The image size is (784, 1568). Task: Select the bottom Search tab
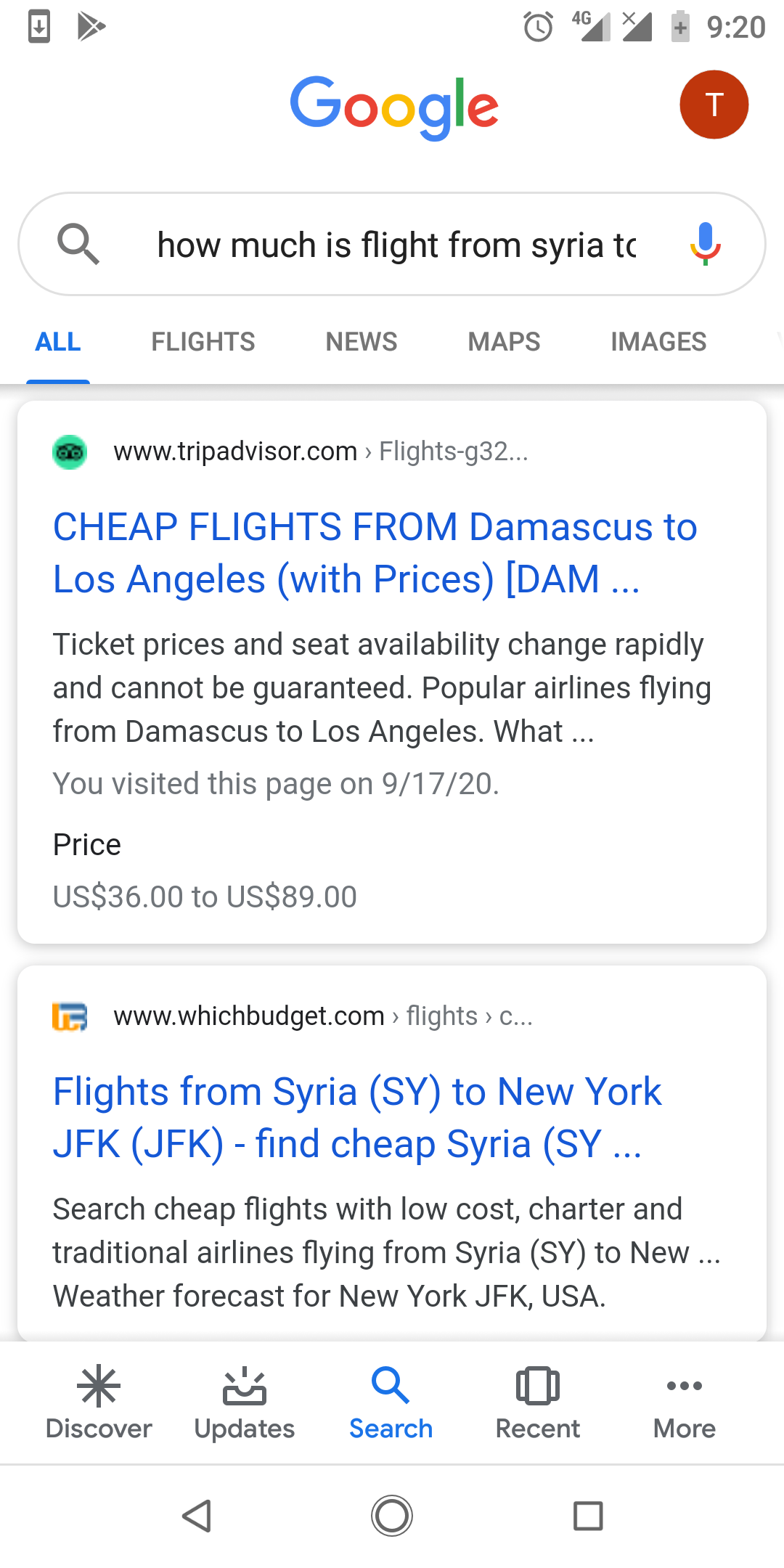(x=391, y=1402)
